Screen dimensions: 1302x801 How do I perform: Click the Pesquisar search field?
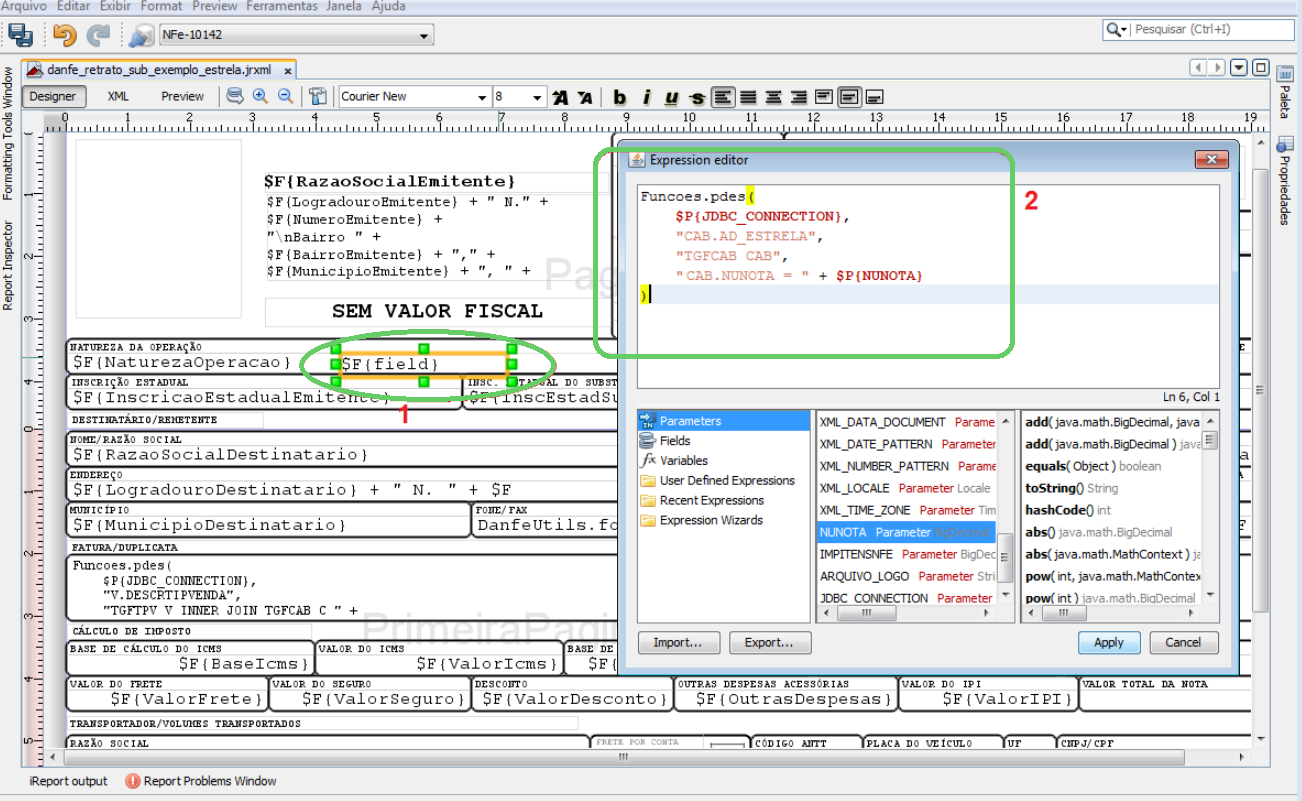(1211, 30)
